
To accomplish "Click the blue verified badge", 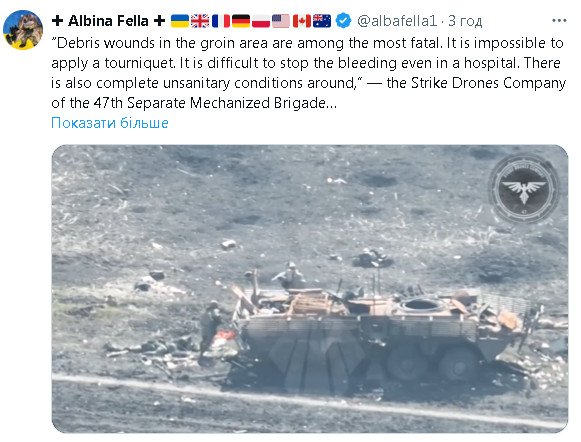I will [x=343, y=21].
